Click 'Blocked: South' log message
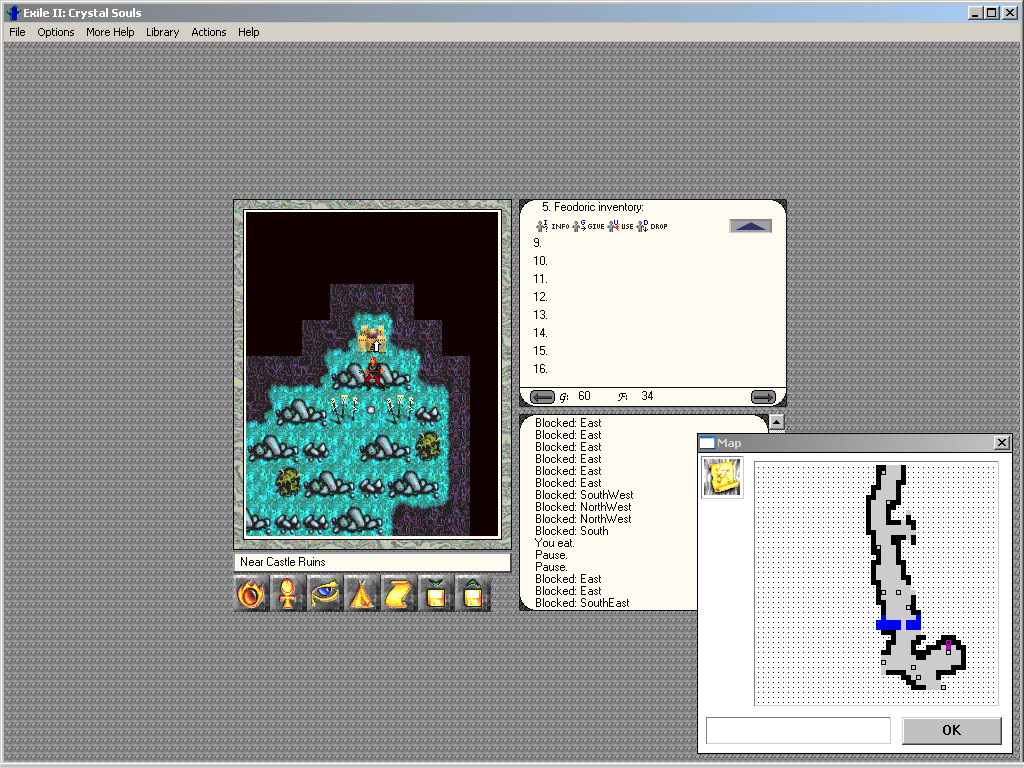Viewport: 1024px width, 768px height. click(x=571, y=531)
